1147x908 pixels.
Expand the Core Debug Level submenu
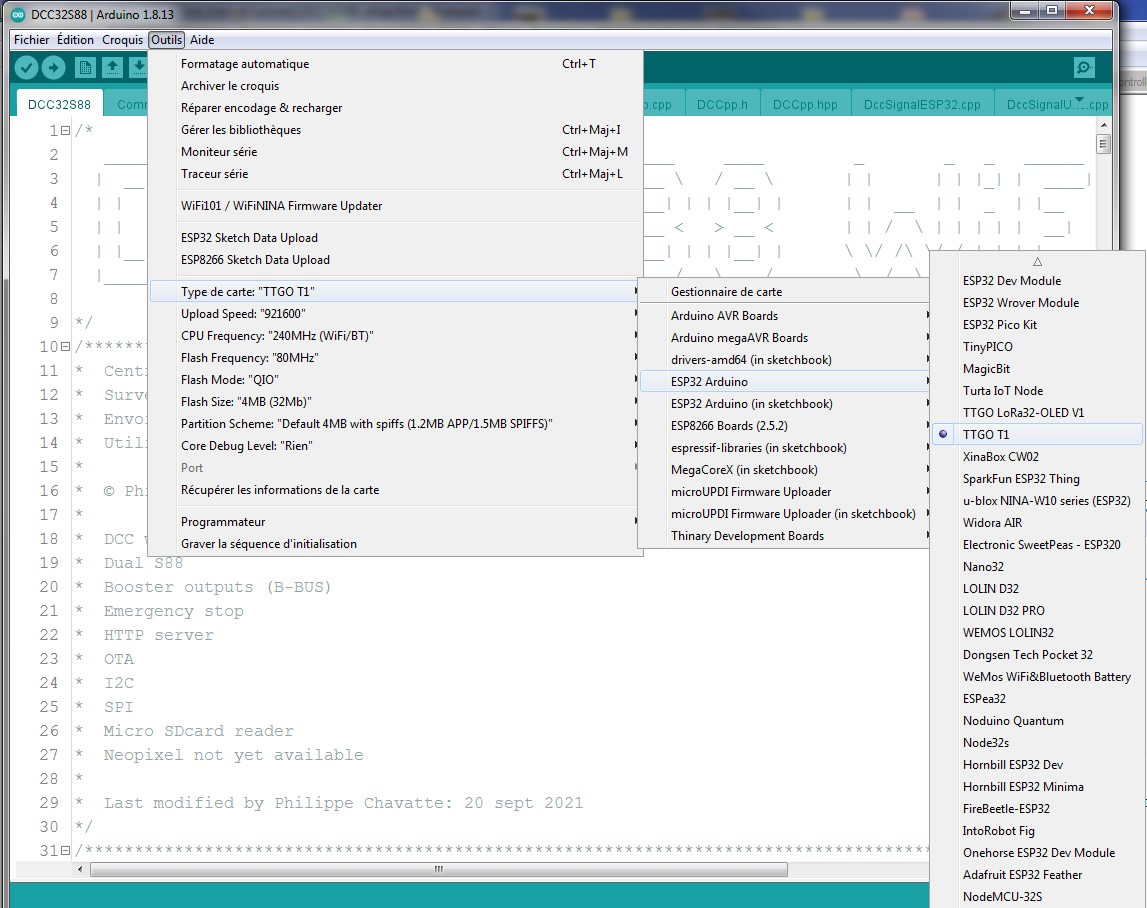(x=395, y=446)
